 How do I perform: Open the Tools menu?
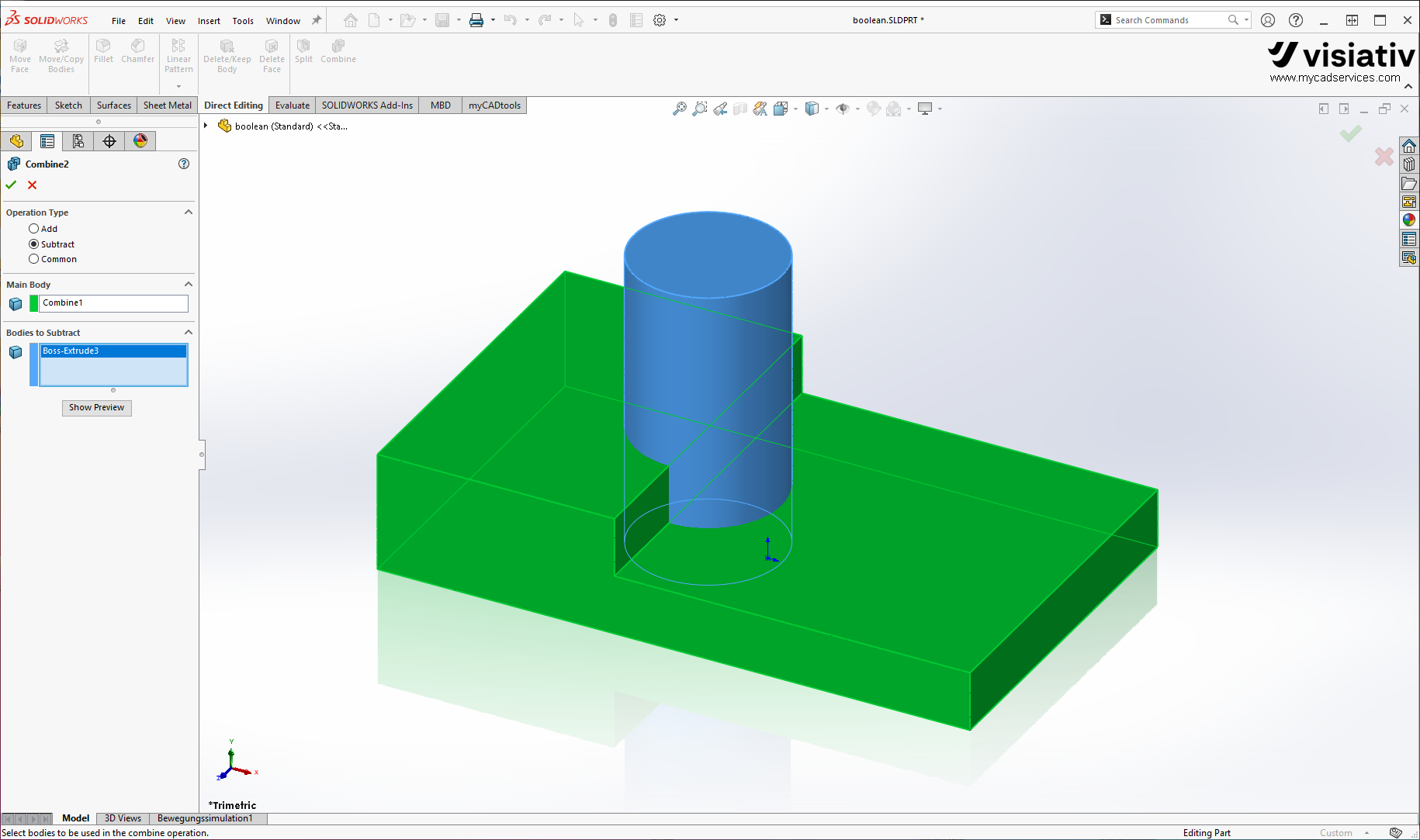click(243, 21)
